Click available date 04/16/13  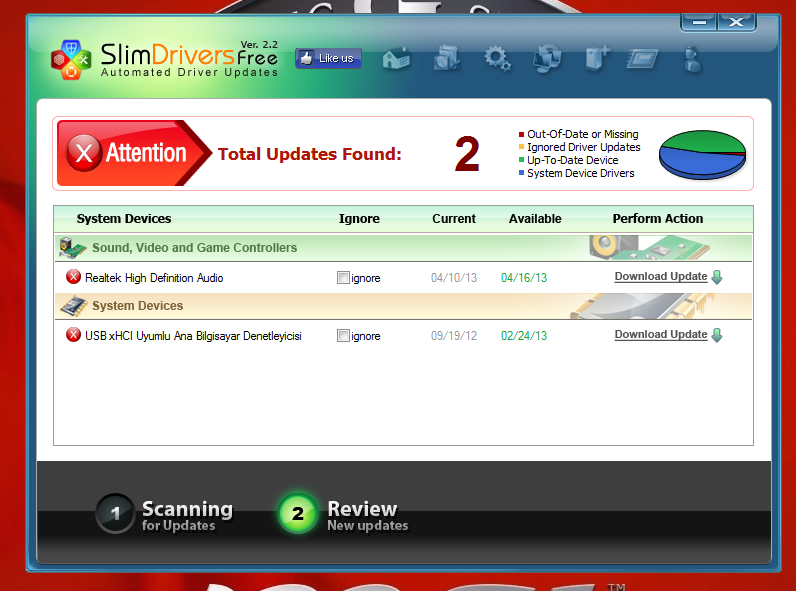524,278
